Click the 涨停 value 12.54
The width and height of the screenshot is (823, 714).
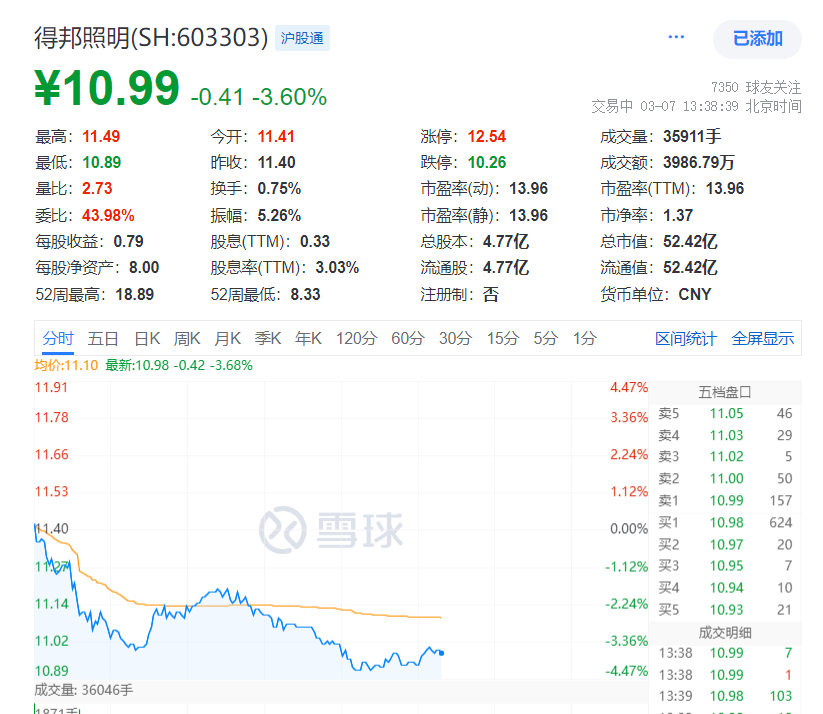487,136
